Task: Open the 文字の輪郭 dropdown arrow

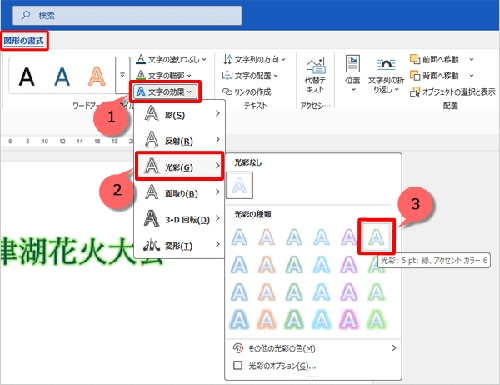Action: (x=189, y=76)
